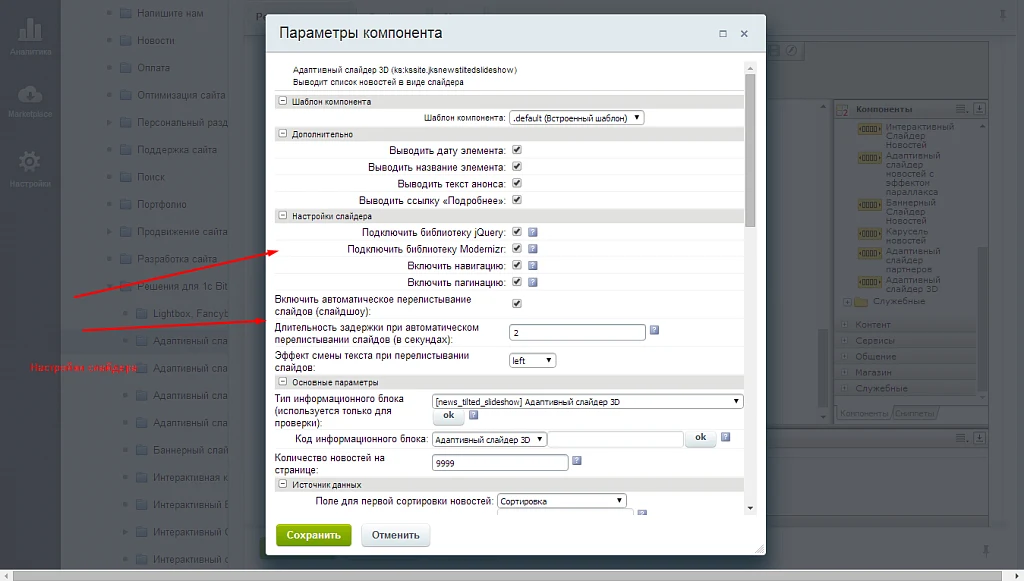
Task: Expand the Контент group in components panel
Action: pos(845,324)
